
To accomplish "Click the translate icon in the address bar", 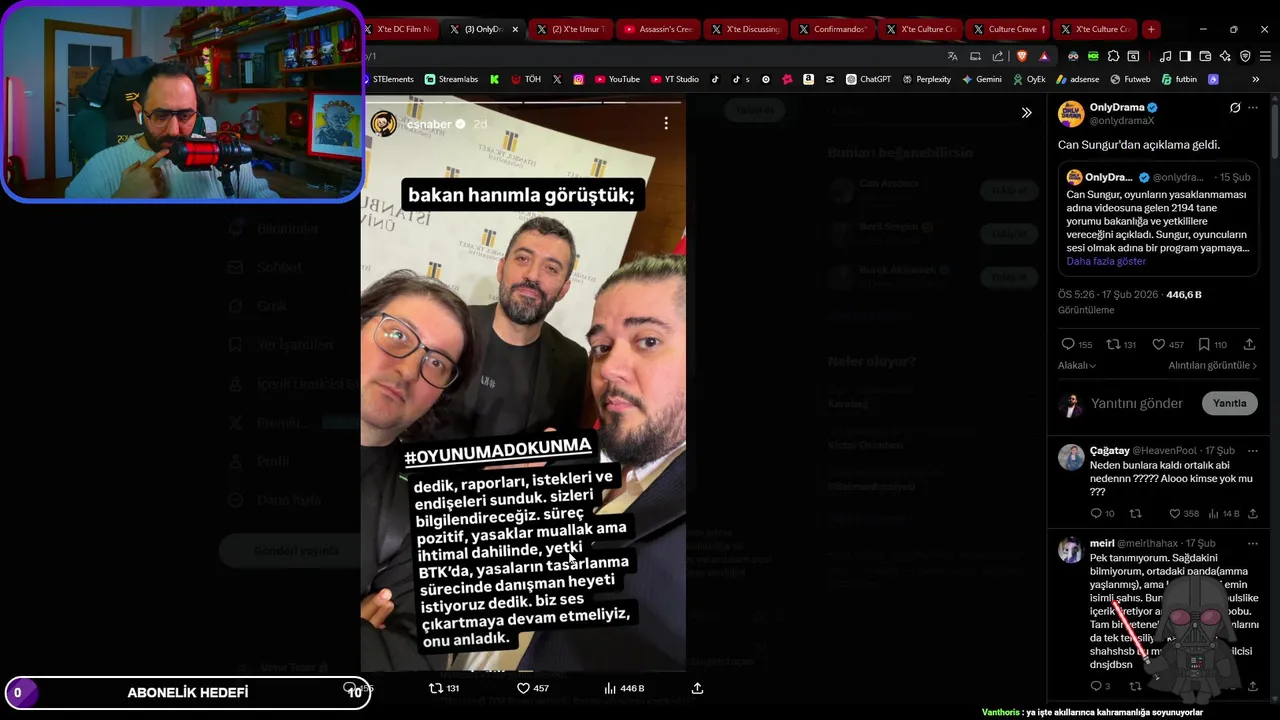I will point(952,56).
